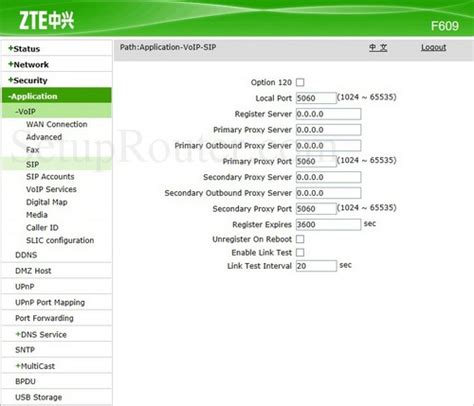Open the Advanced VoIP page
Image resolution: width=474 pixels, height=406 pixels.
44,137
